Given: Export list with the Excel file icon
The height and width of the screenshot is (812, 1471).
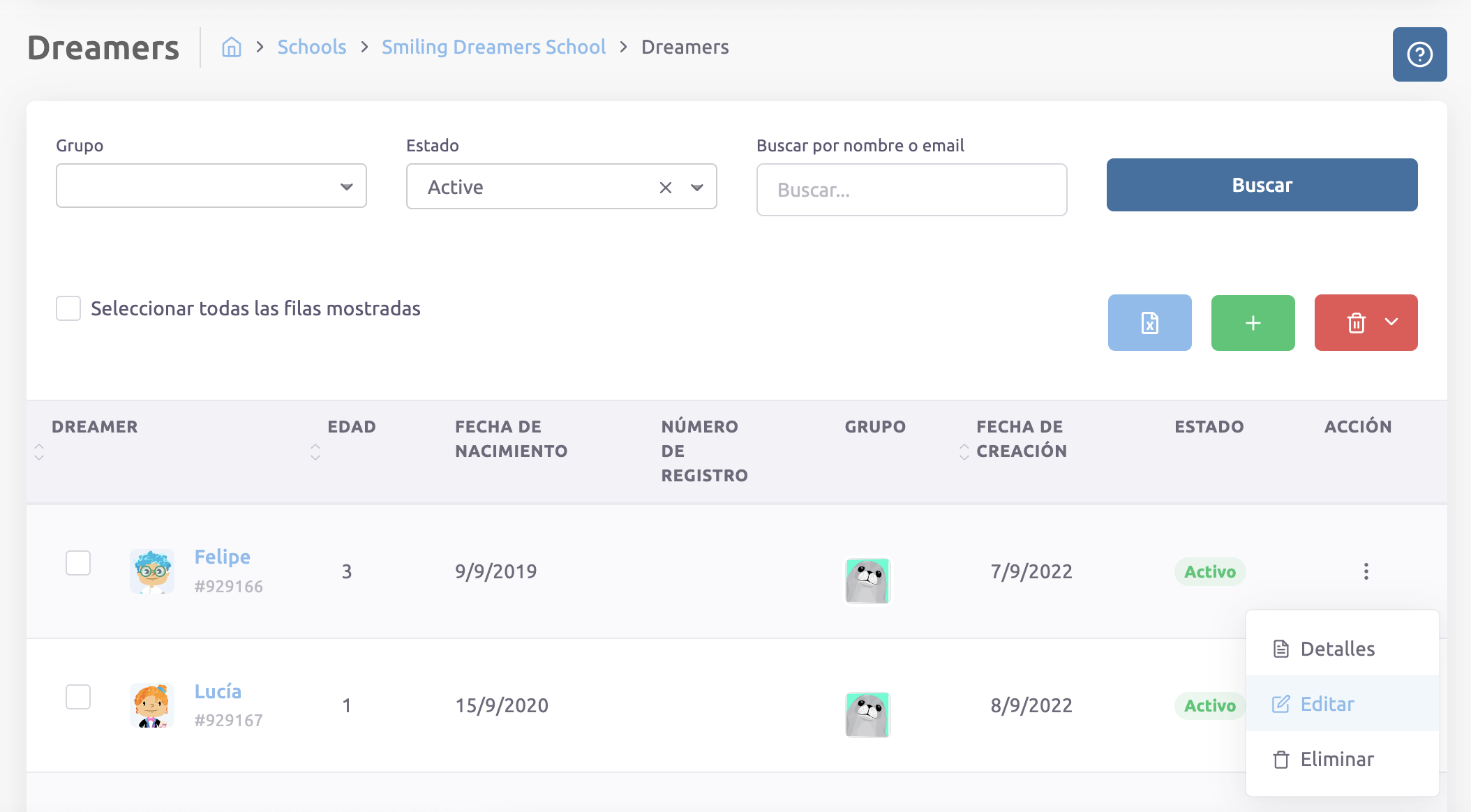Looking at the screenshot, I should pos(1149,322).
